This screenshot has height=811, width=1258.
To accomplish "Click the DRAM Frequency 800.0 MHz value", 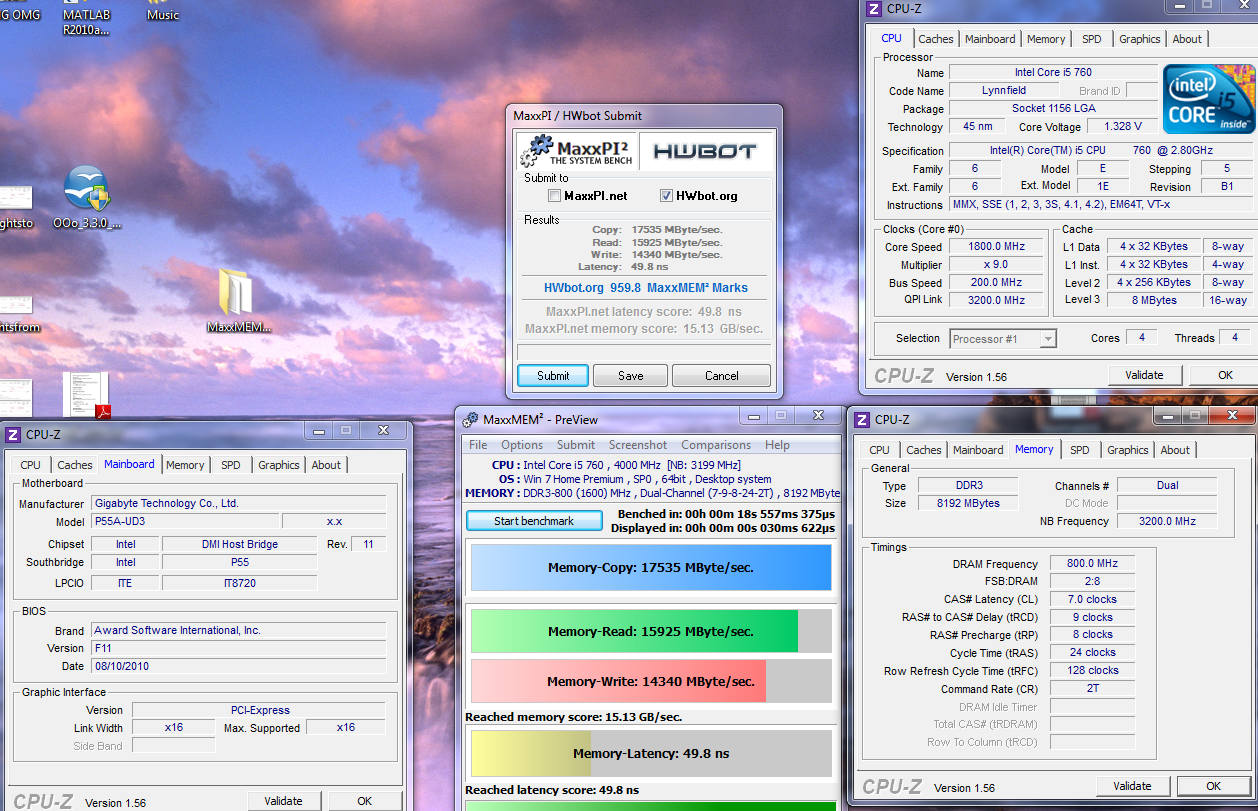I will pos(1092,564).
